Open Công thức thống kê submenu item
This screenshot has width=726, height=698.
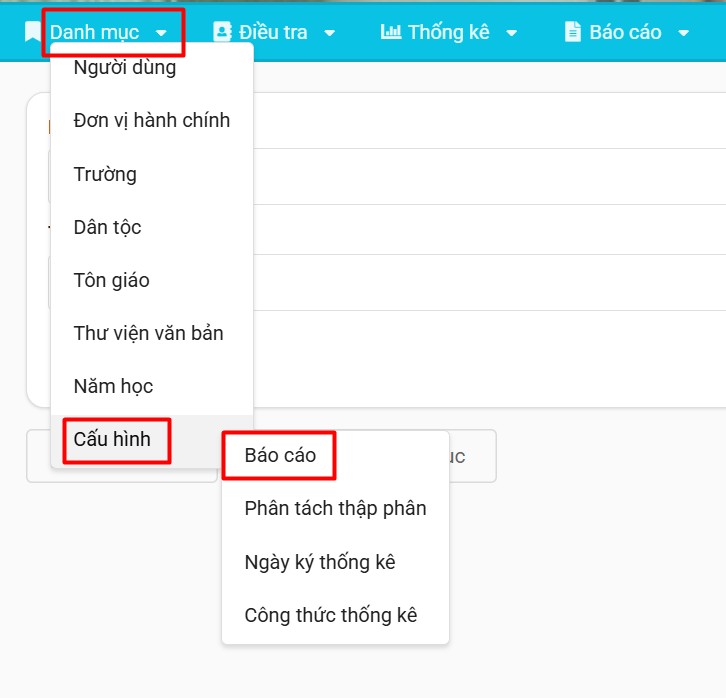[330, 615]
